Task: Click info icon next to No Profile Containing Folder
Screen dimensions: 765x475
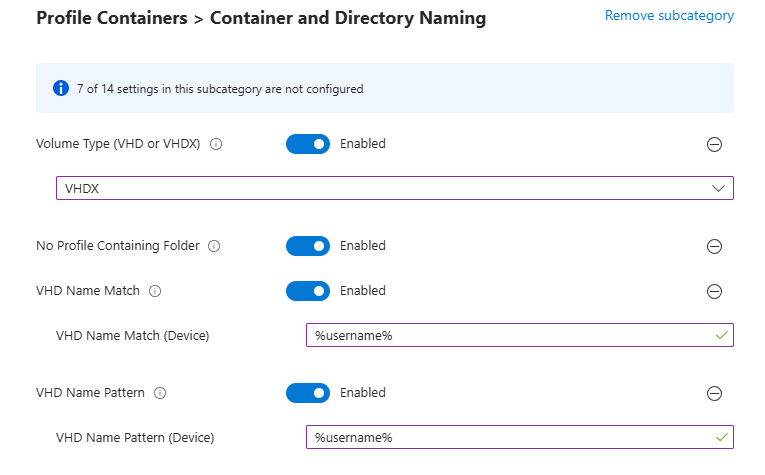Action: click(x=214, y=246)
